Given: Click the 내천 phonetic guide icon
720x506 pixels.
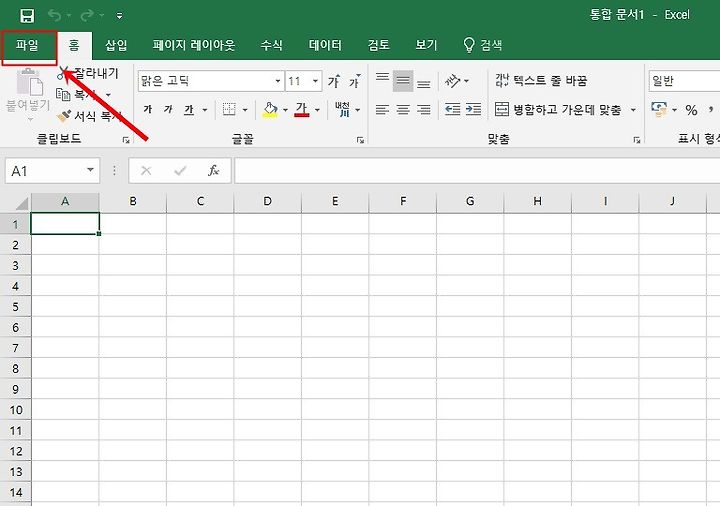Looking at the screenshot, I should (x=343, y=109).
